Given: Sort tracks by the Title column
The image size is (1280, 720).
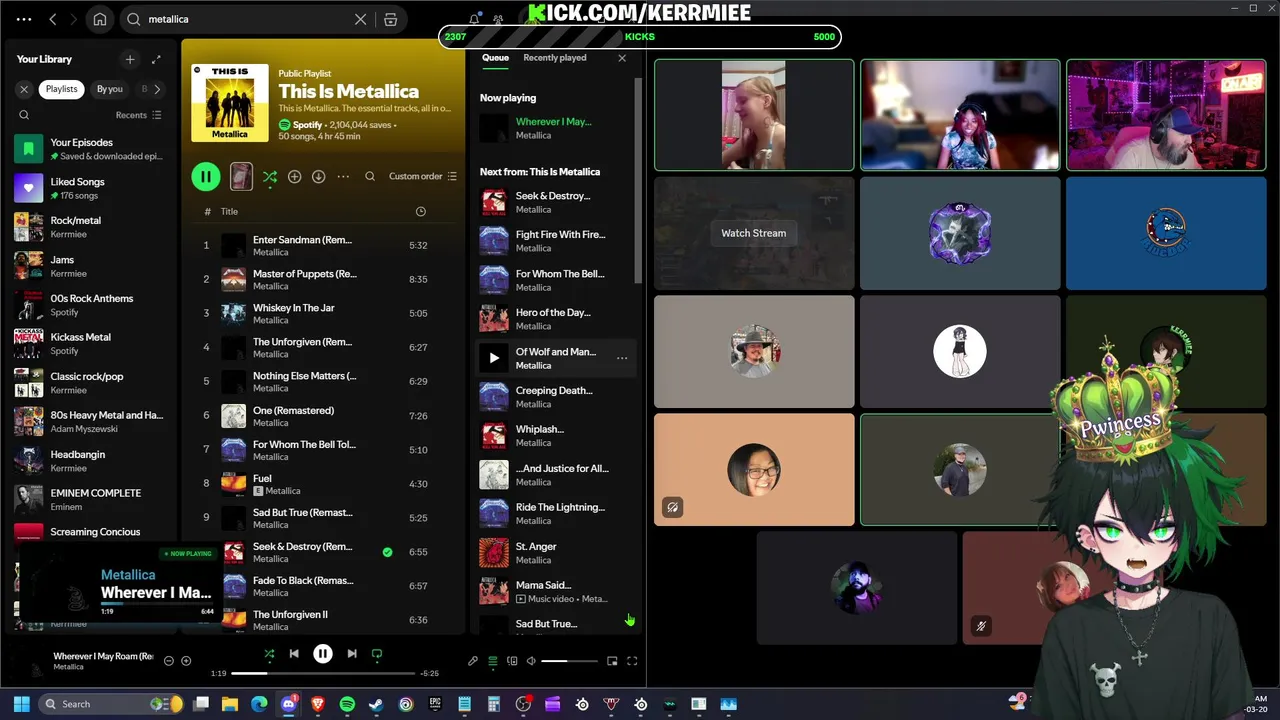Looking at the screenshot, I should [x=229, y=211].
